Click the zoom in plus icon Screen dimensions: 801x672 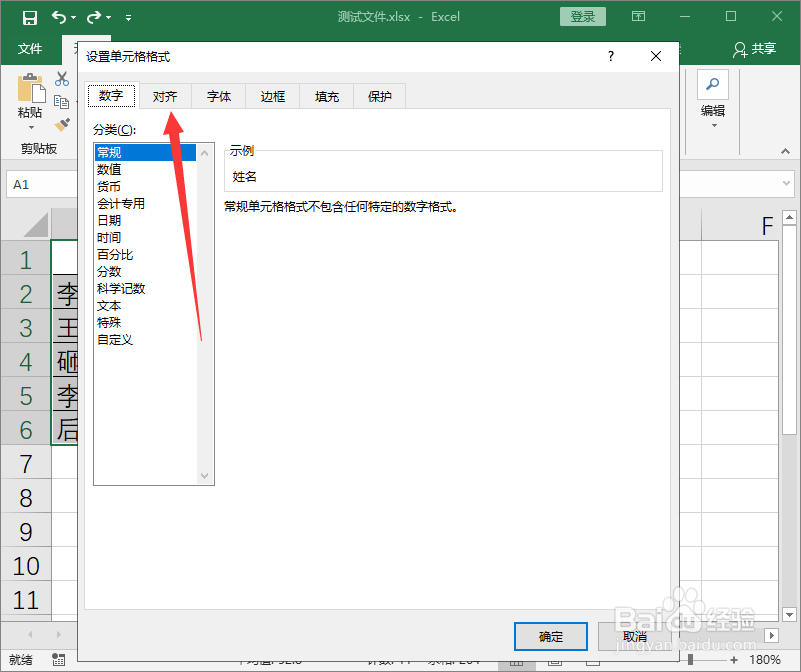click(734, 660)
